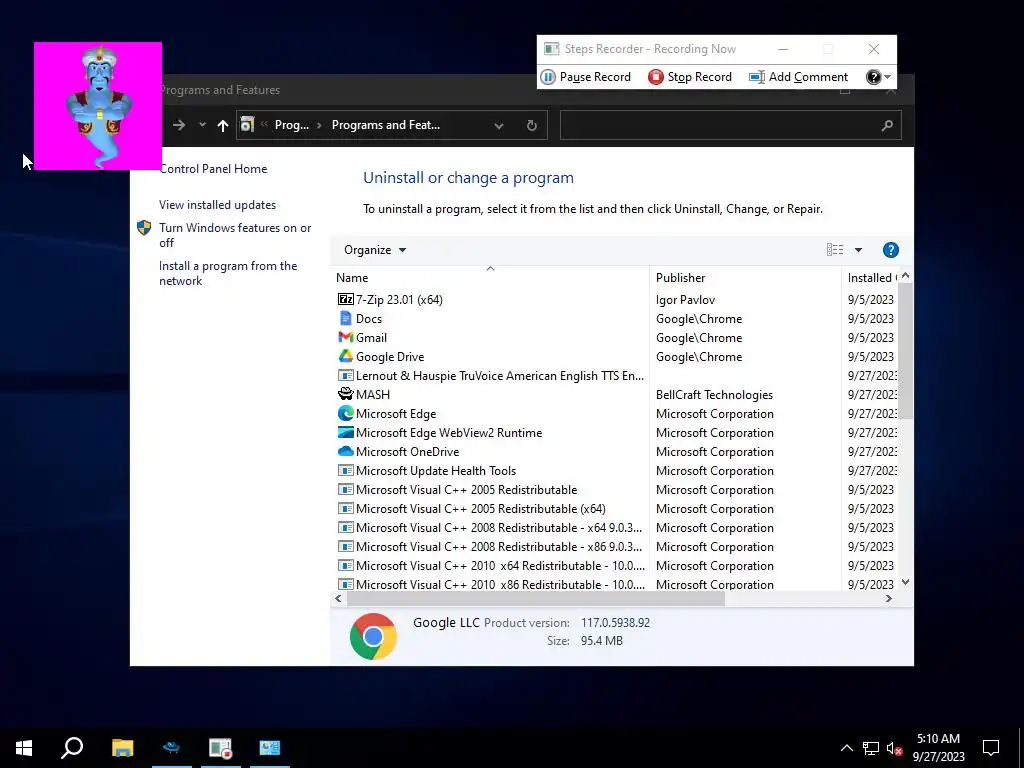Open File Explorer from the taskbar

[x=122, y=748]
